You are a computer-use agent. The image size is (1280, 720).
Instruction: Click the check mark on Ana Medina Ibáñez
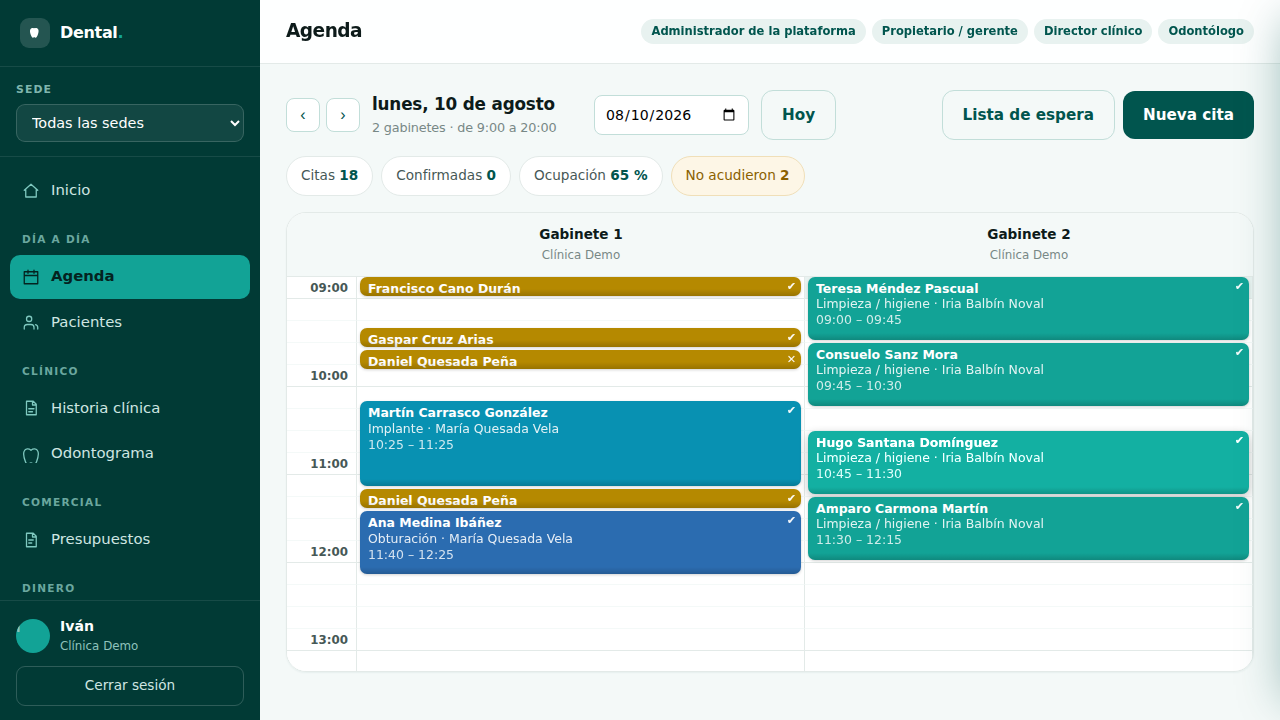coord(791,520)
